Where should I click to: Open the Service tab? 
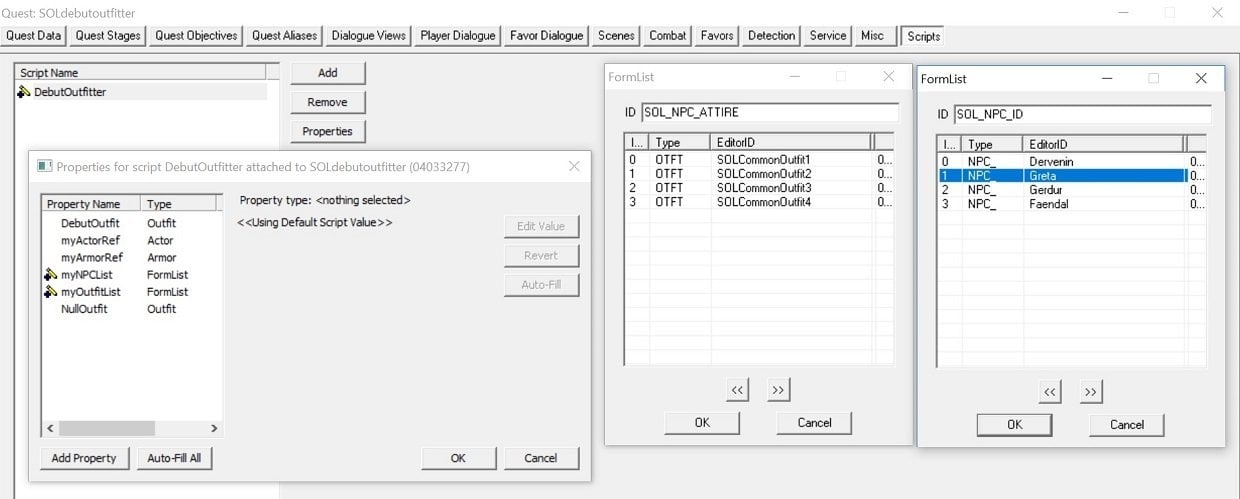tap(828, 36)
